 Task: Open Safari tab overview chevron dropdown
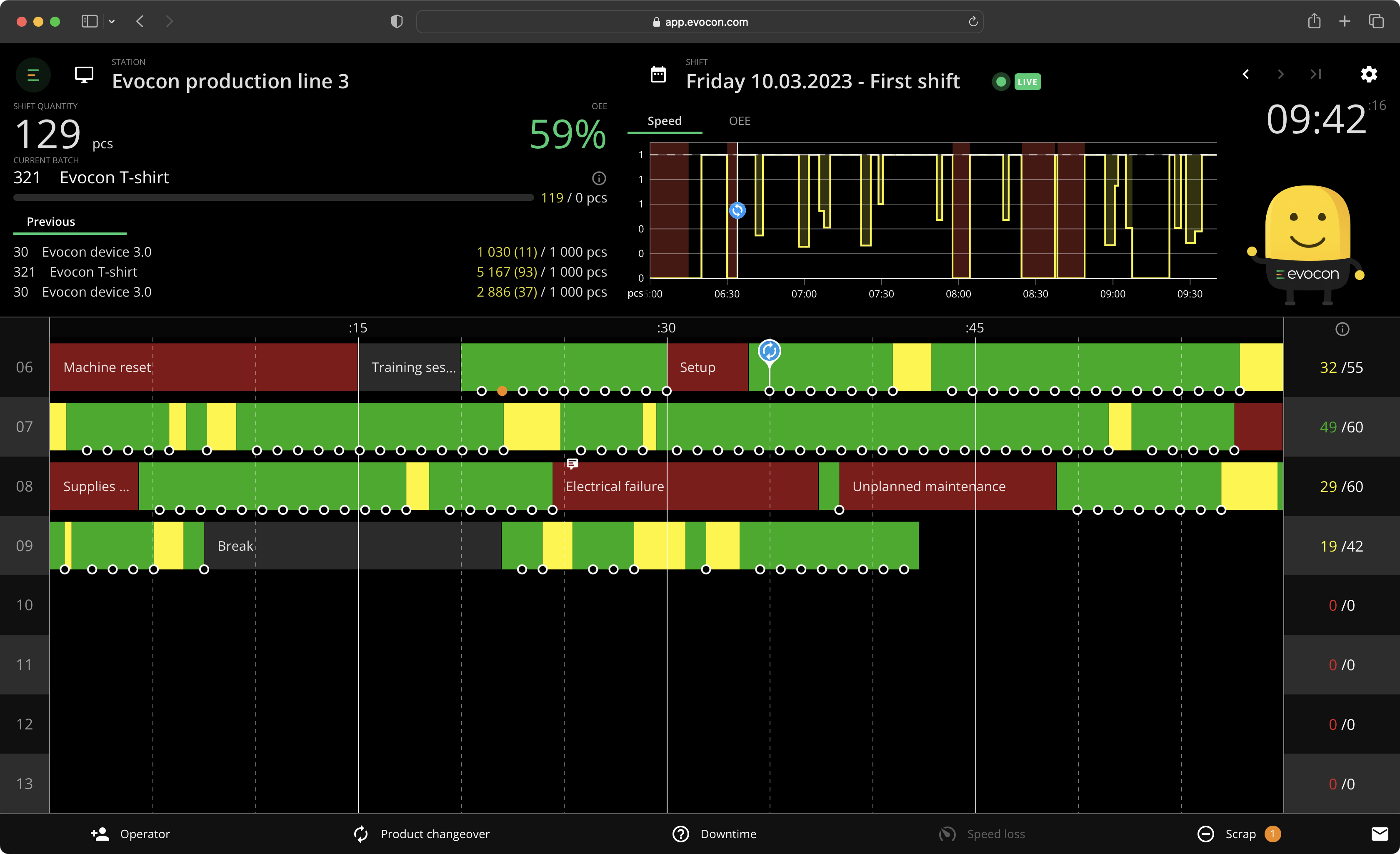tap(112, 22)
